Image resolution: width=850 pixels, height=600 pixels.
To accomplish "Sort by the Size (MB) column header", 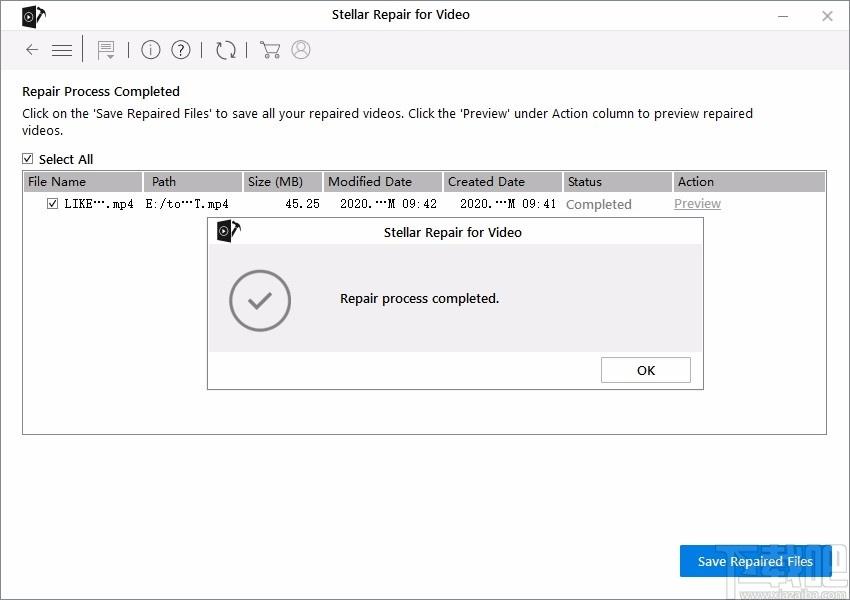I will click(283, 182).
